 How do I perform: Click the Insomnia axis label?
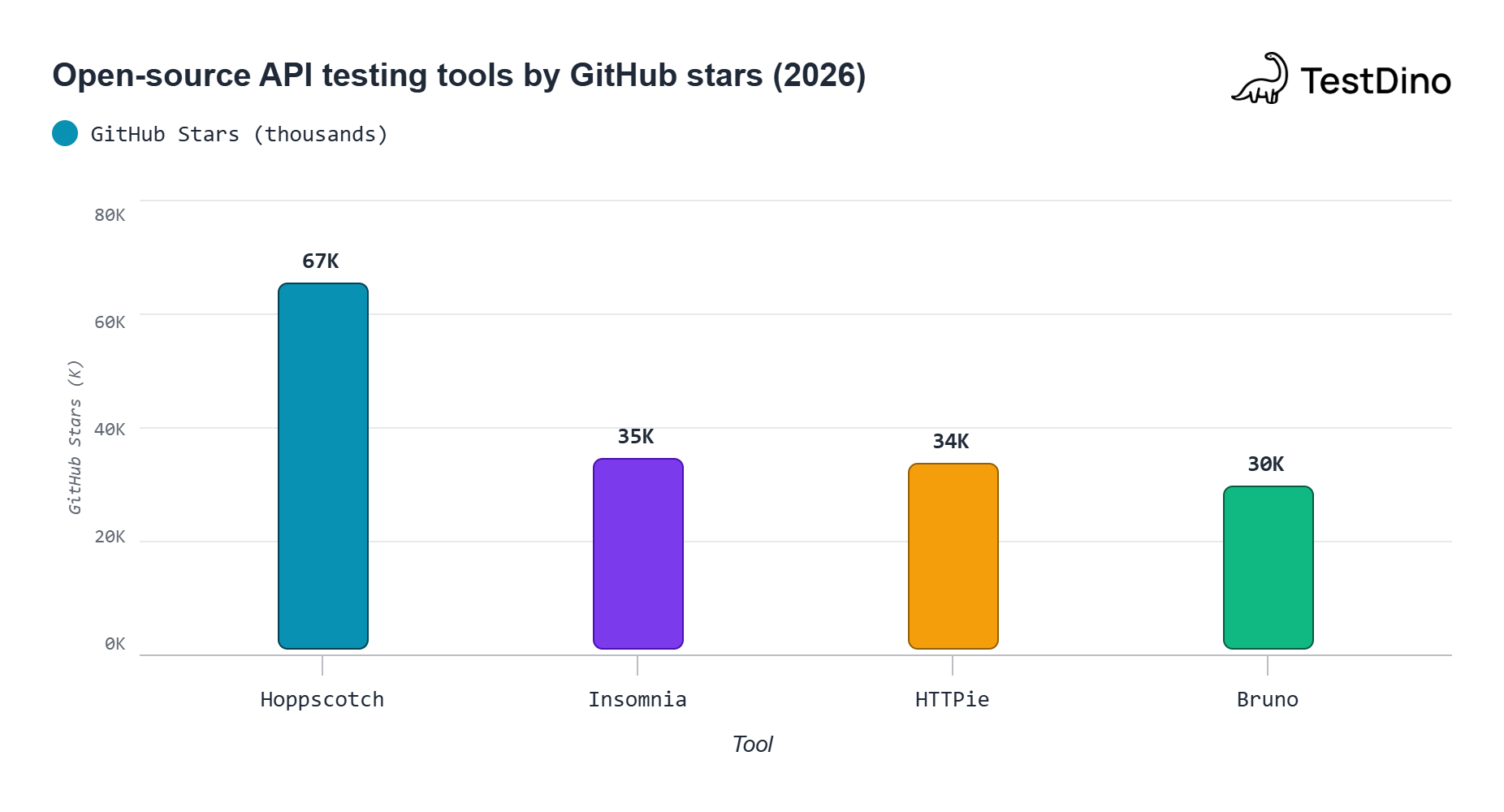click(637, 700)
